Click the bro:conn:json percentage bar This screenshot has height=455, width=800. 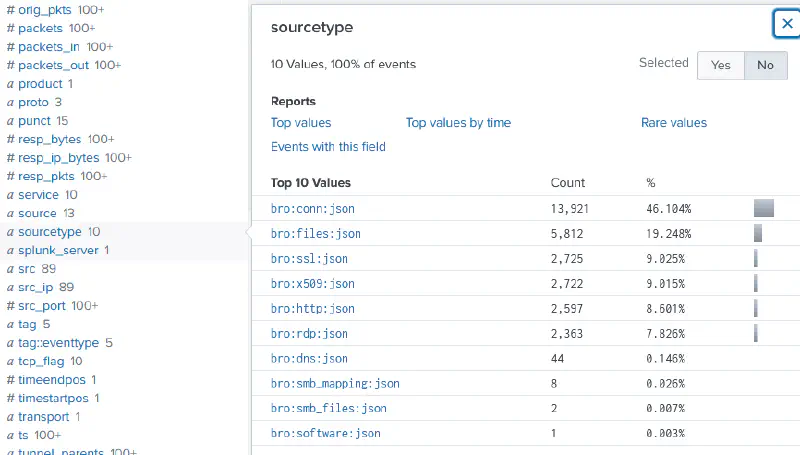pyautogui.click(x=763, y=209)
